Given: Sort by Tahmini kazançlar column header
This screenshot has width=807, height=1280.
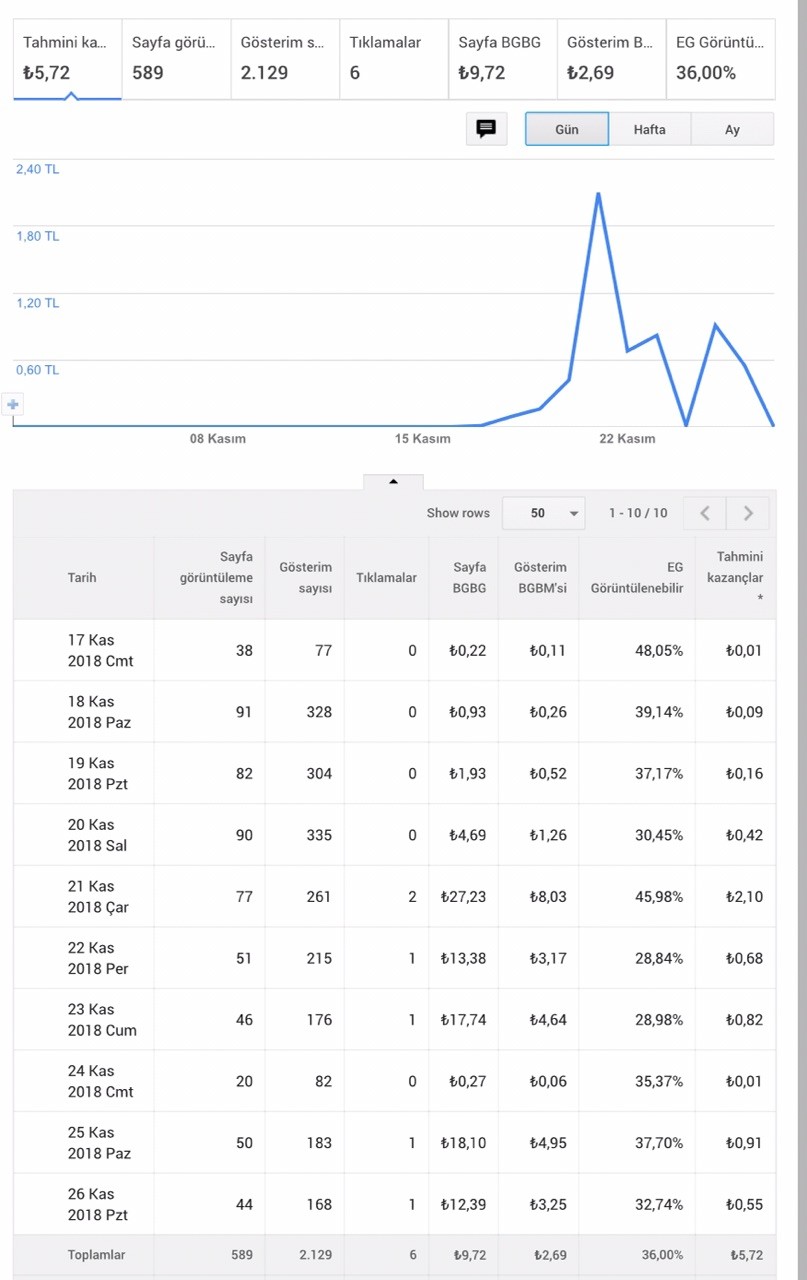Looking at the screenshot, I should pyautogui.click(x=735, y=577).
